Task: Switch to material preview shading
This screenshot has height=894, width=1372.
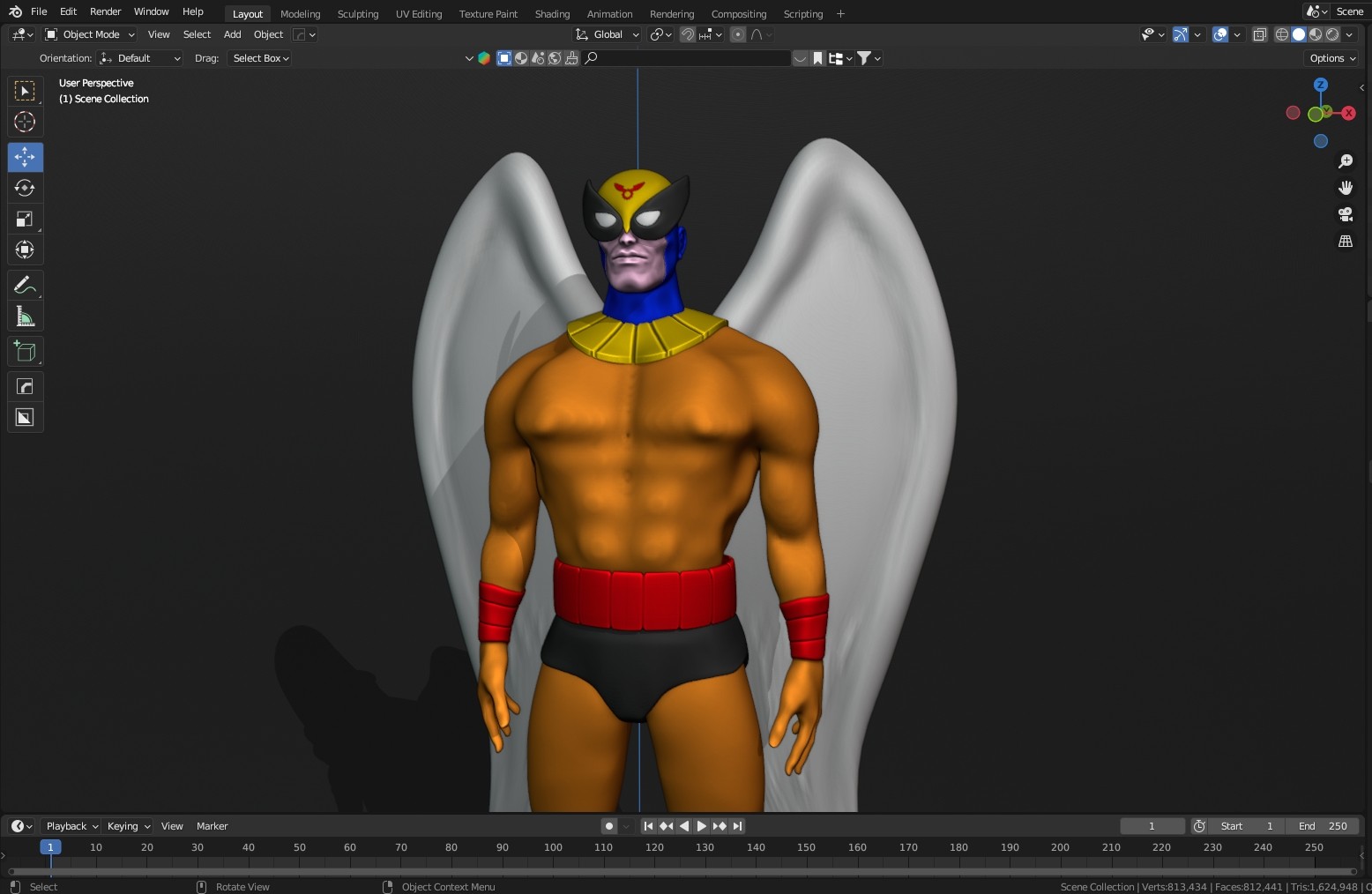Action: 1316,34
